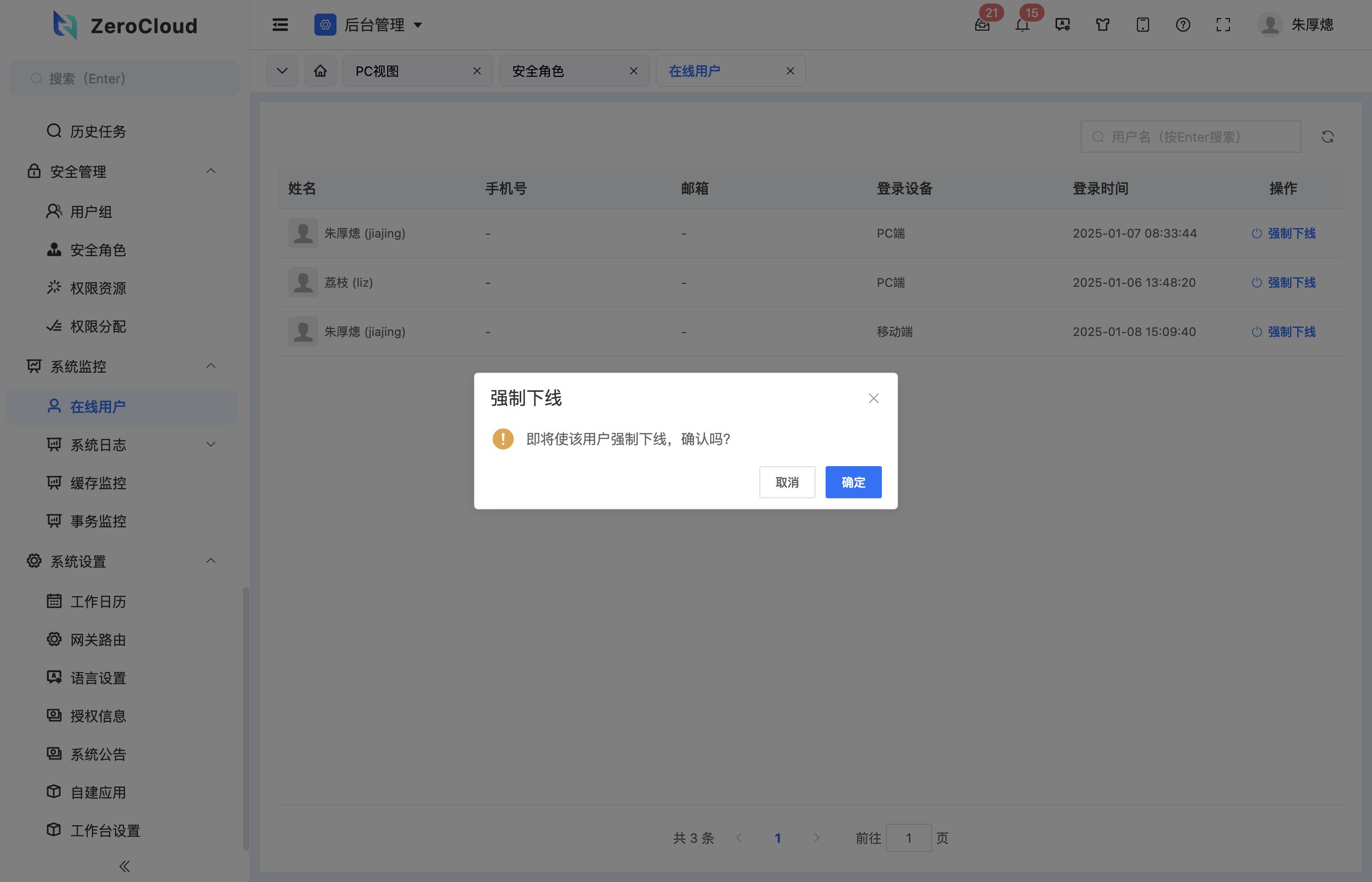
Task: Open the theme shirt icon
Action: [x=1102, y=25]
